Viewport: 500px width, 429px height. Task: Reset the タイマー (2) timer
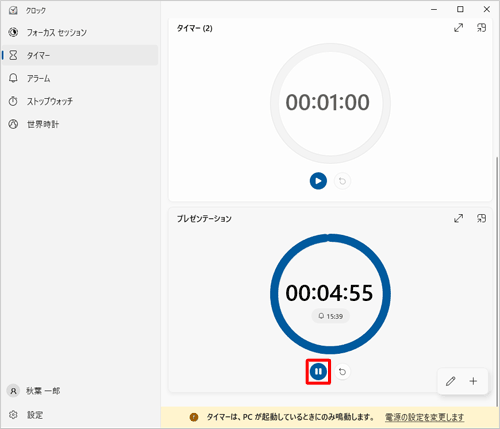pos(342,181)
